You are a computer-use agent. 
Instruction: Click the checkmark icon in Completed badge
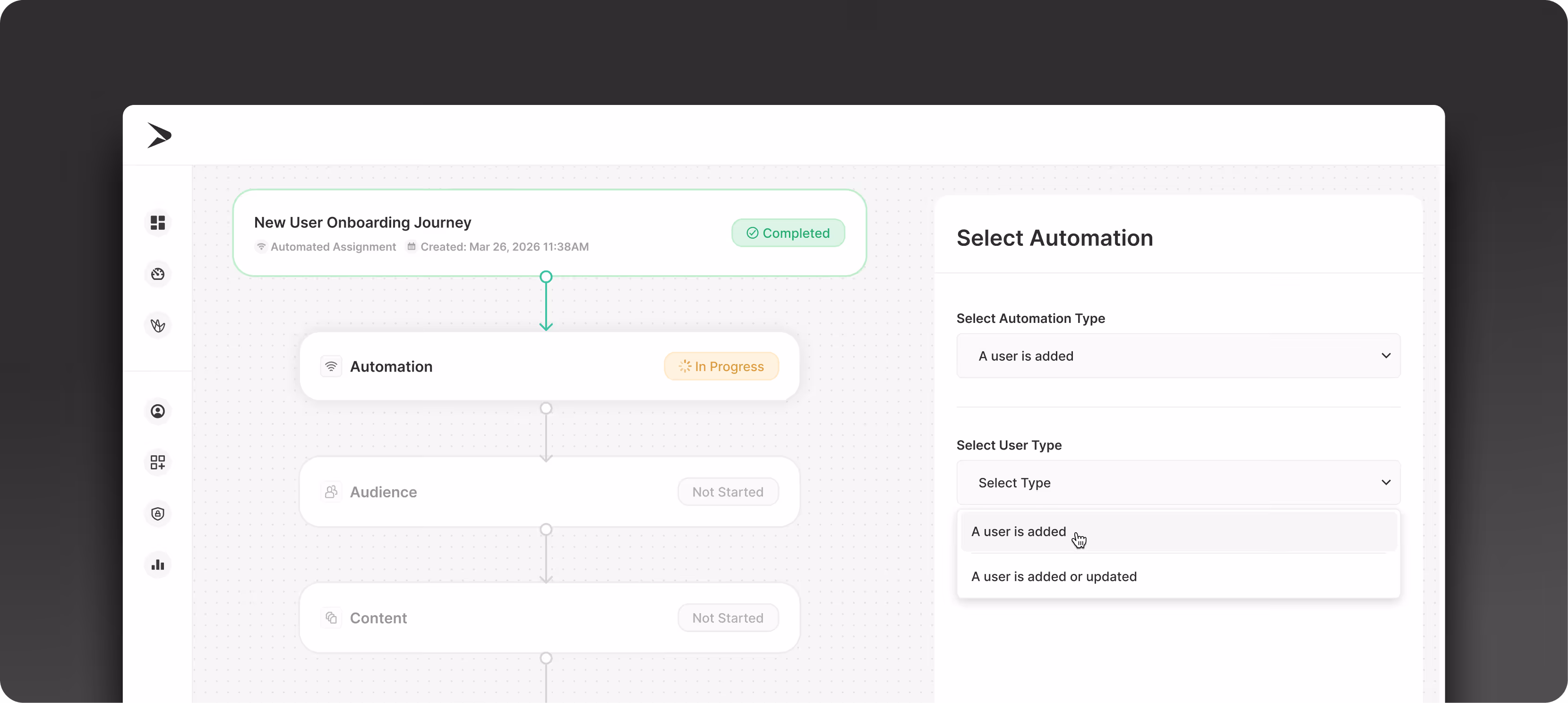point(753,233)
